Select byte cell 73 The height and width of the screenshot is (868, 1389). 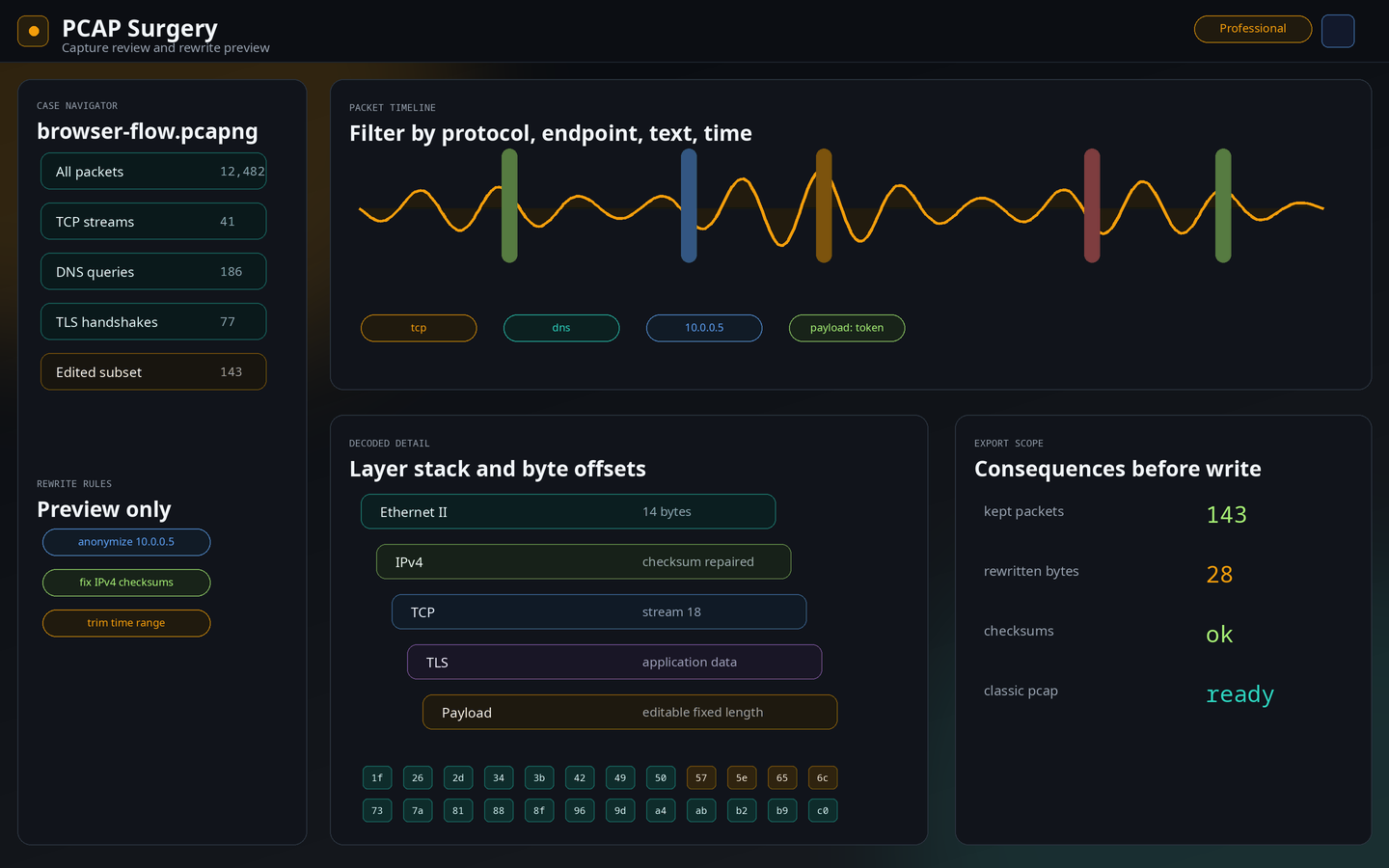point(377,811)
